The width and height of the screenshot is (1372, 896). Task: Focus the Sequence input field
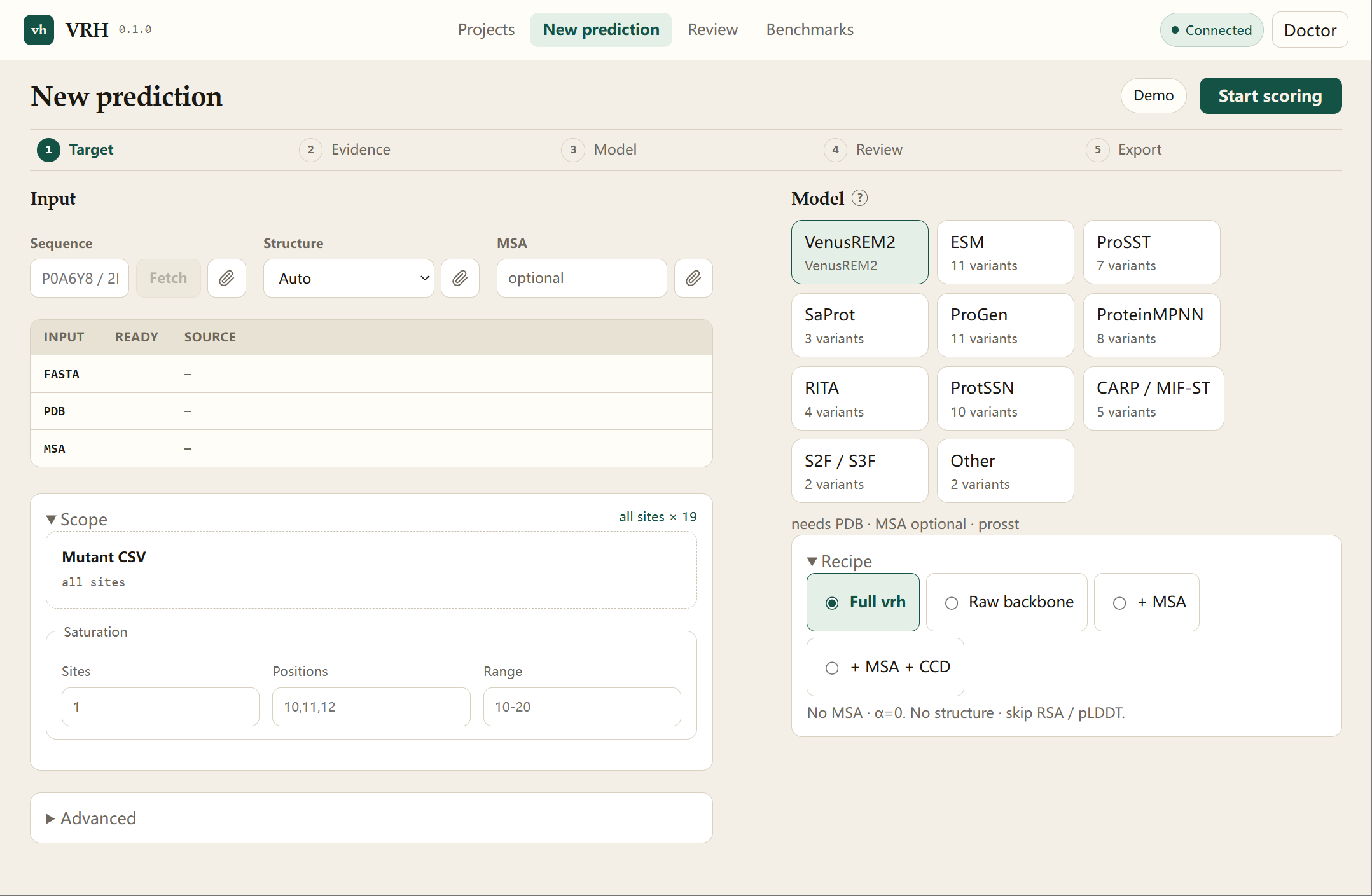[x=80, y=278]
